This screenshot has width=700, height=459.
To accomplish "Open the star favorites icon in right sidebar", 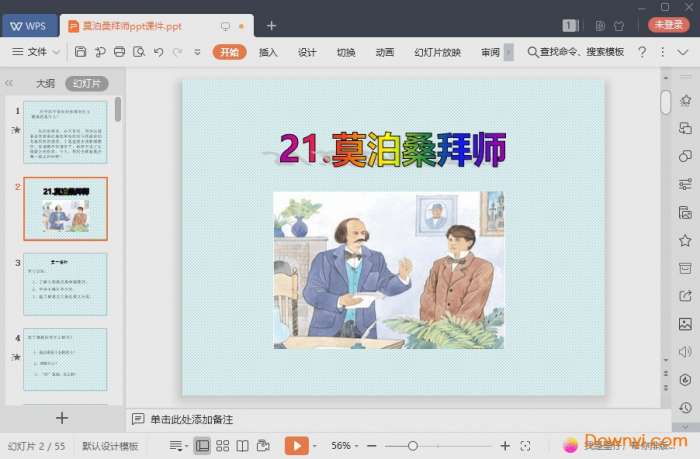I will point(685,241).
